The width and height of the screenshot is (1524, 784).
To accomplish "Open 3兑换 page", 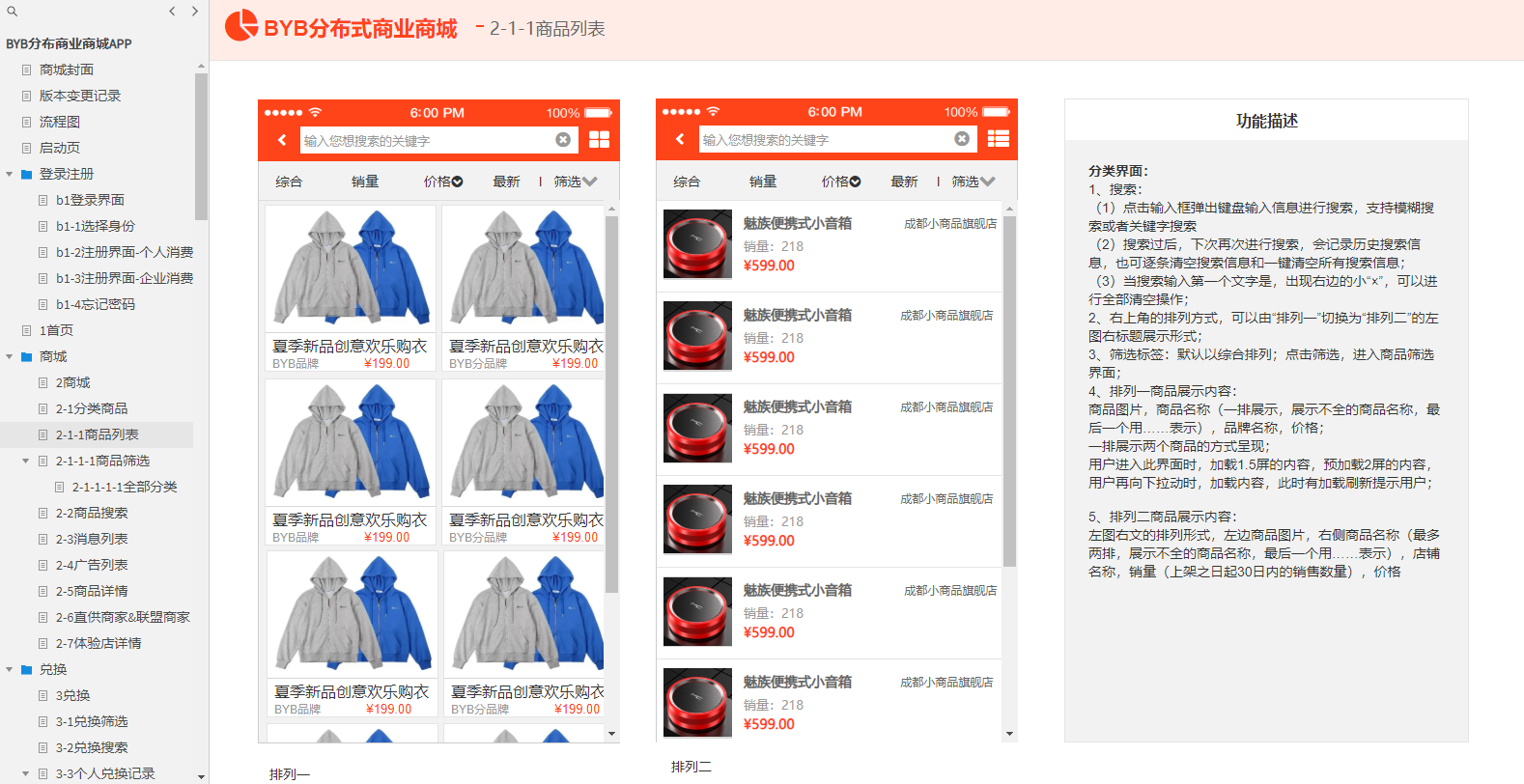I will click(72, 695).
